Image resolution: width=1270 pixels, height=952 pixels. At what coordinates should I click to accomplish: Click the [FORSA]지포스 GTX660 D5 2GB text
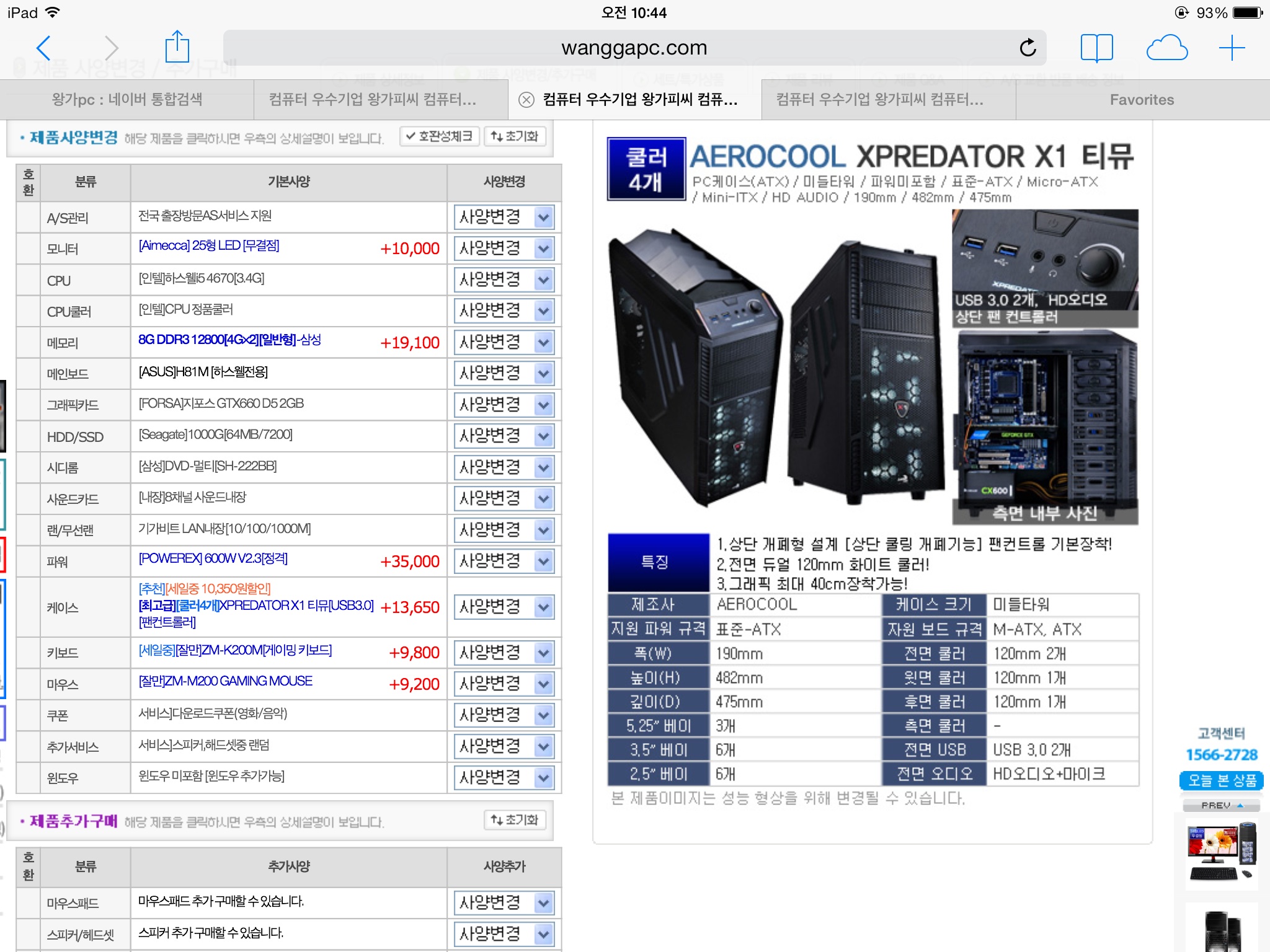tap(221, 403)
